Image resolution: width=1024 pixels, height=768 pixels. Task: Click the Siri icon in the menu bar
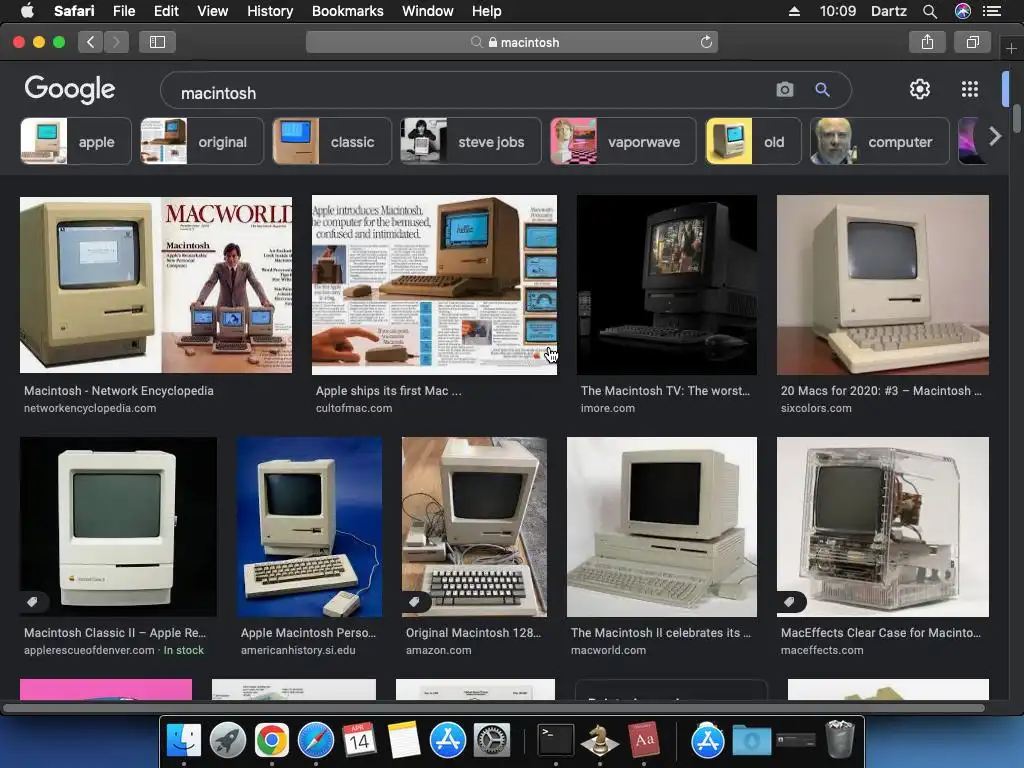coord(963,11)
